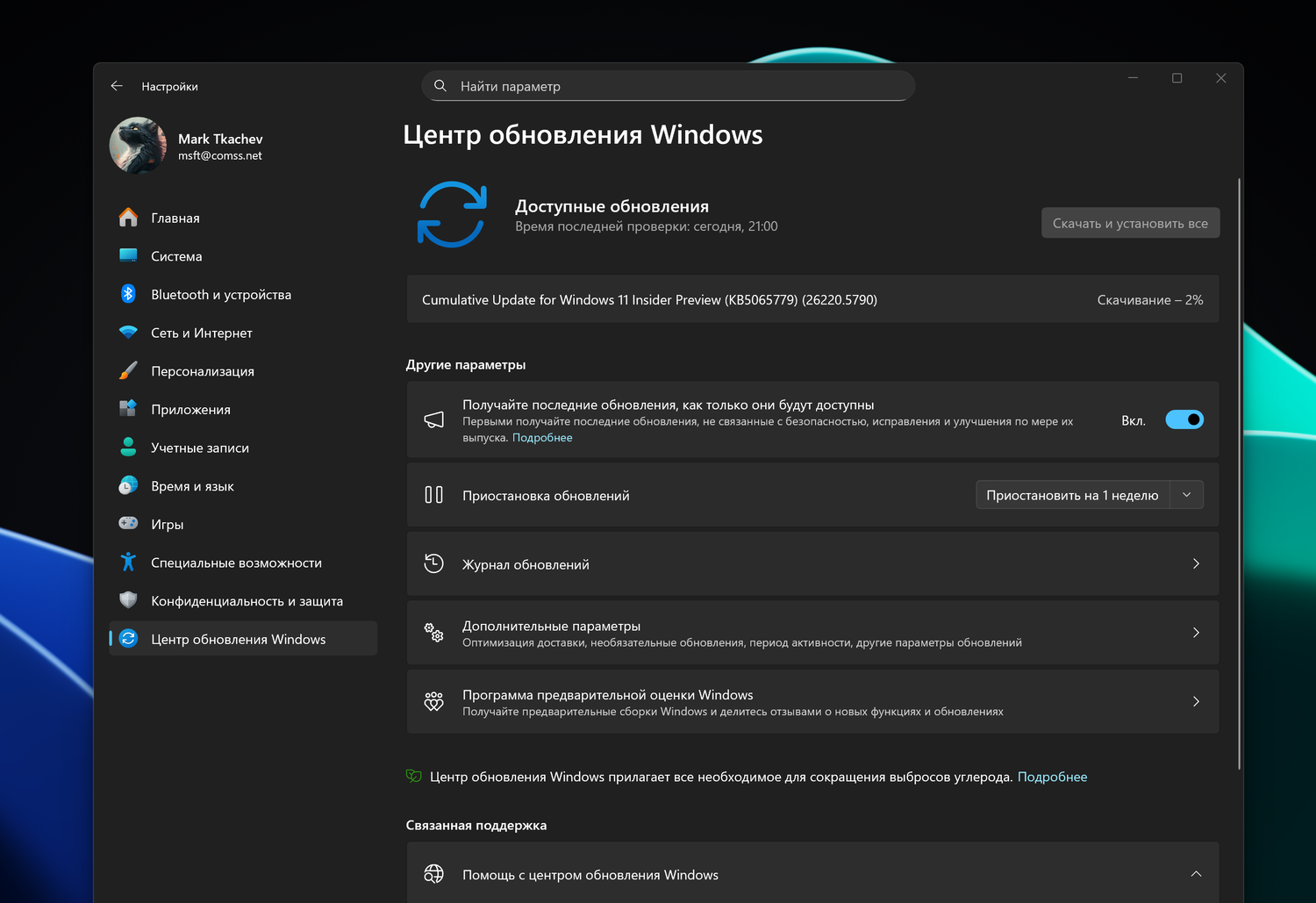This screenshot has height=903, width=1316.
Task: Click the Игры gamepad icon
Action: coord(128,524)
